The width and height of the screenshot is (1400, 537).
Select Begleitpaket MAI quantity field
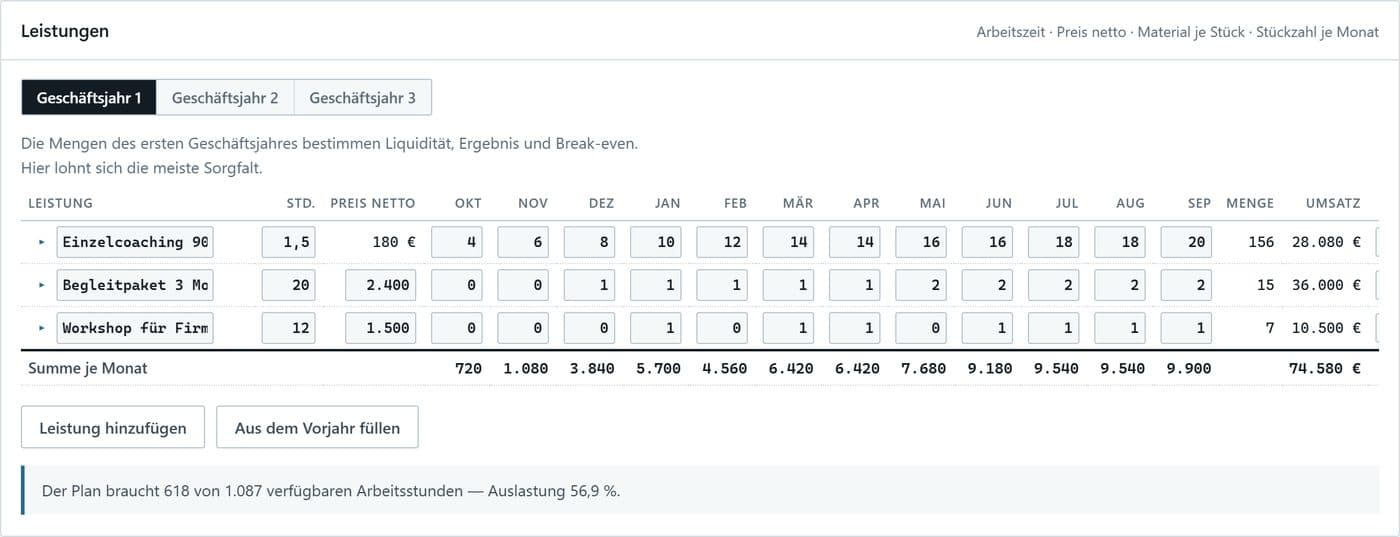(x=921, y=285)
